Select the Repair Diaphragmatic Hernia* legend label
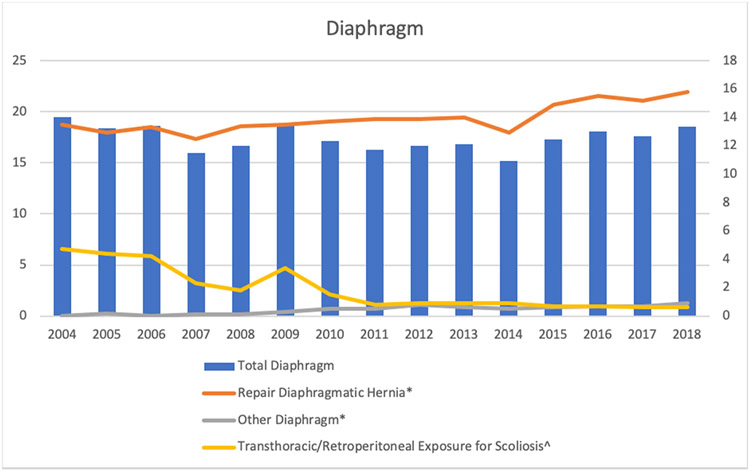This screenshot has width=750, height=471. 325,393
